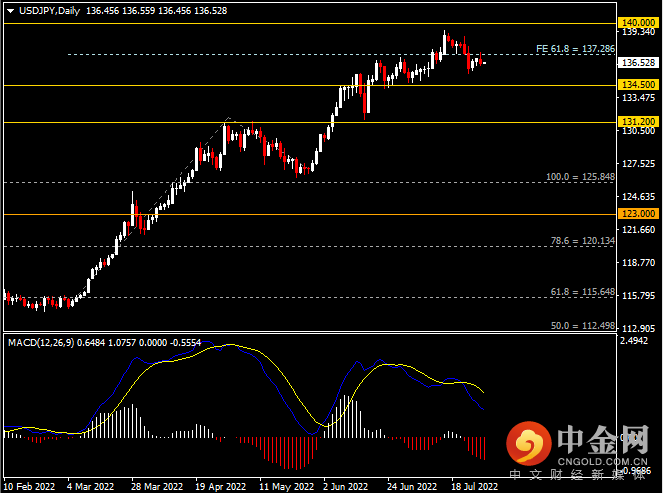This screenshot has width=663, height=493.
Task: Click the 133.475 price scale value
Action: click(638, 98)
